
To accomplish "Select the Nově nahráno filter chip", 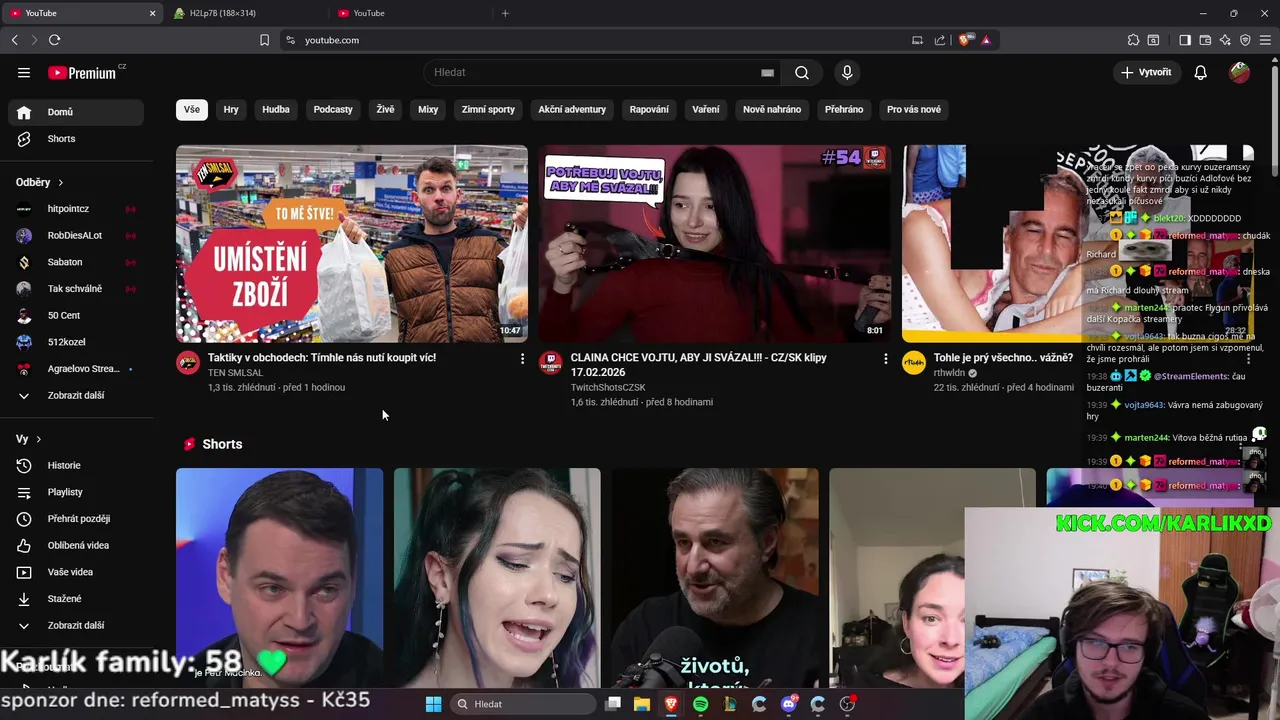I will [772, 109].
